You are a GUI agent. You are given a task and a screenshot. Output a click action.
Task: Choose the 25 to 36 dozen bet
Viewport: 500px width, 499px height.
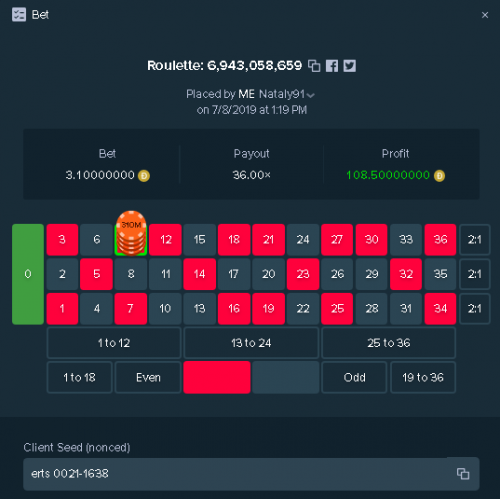tap(389, 343)
